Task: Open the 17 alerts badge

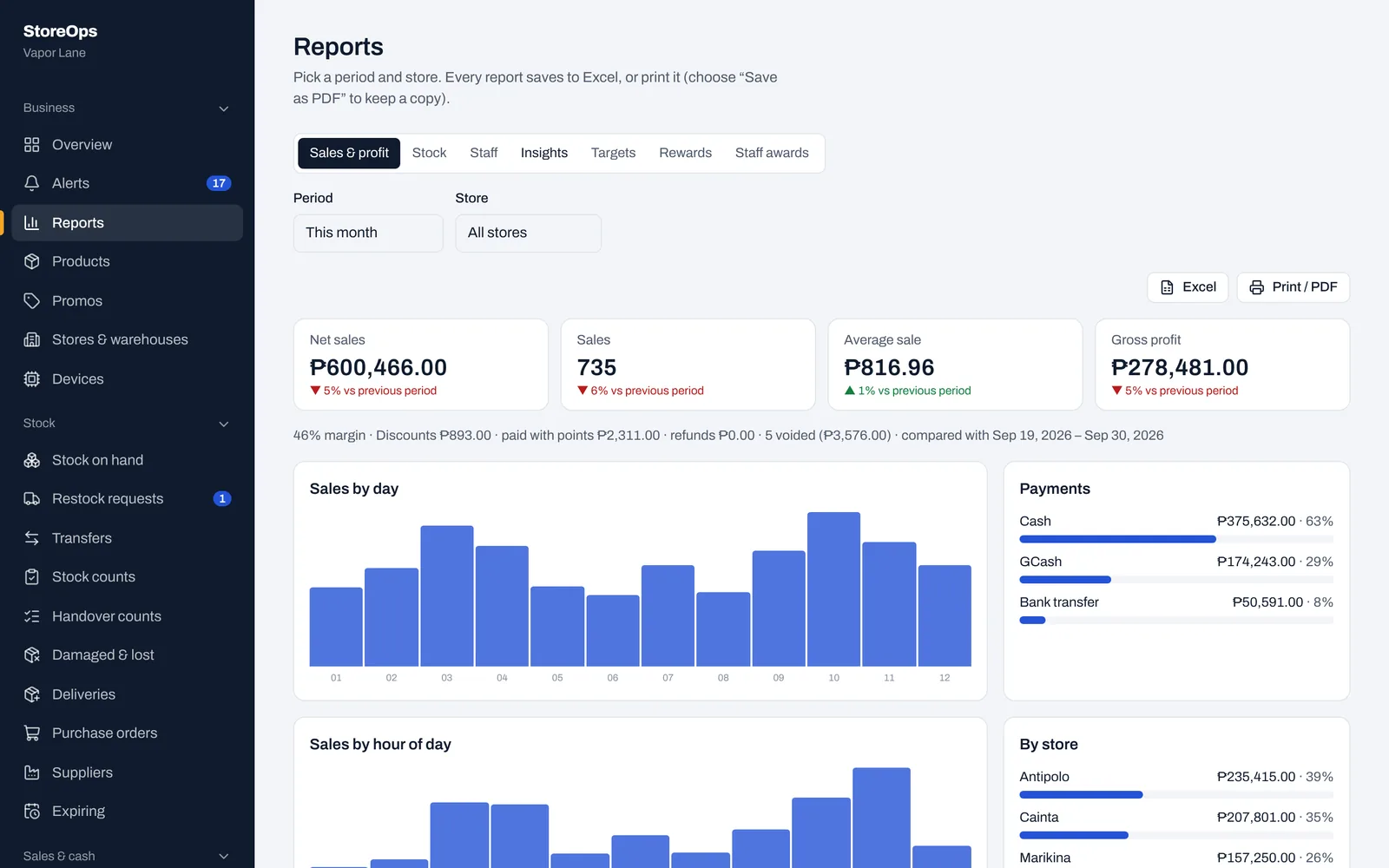Action: click(219, 183)
